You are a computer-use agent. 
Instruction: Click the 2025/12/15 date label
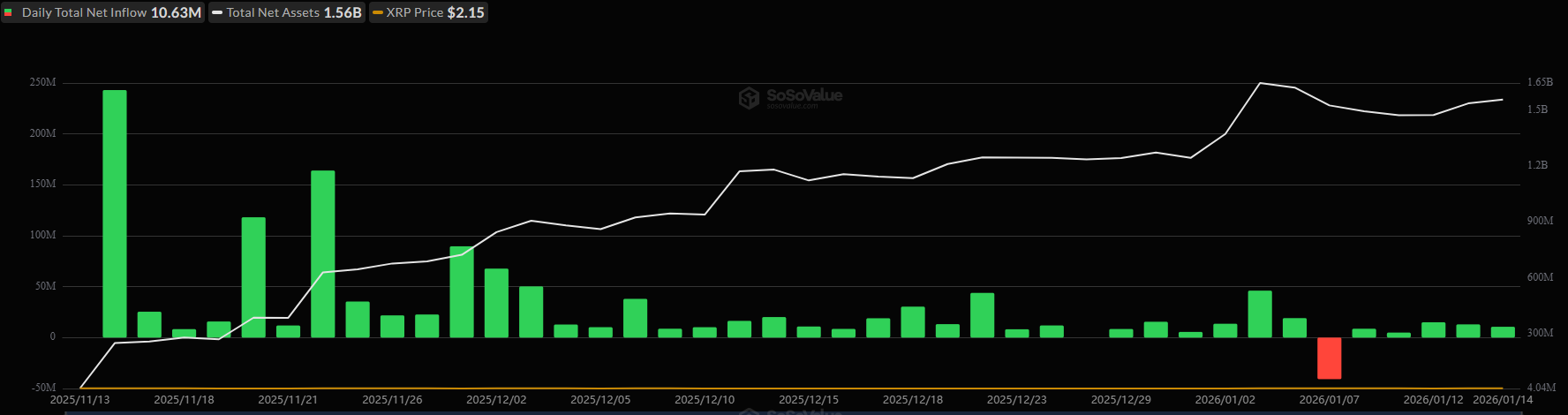pos(809,400)
